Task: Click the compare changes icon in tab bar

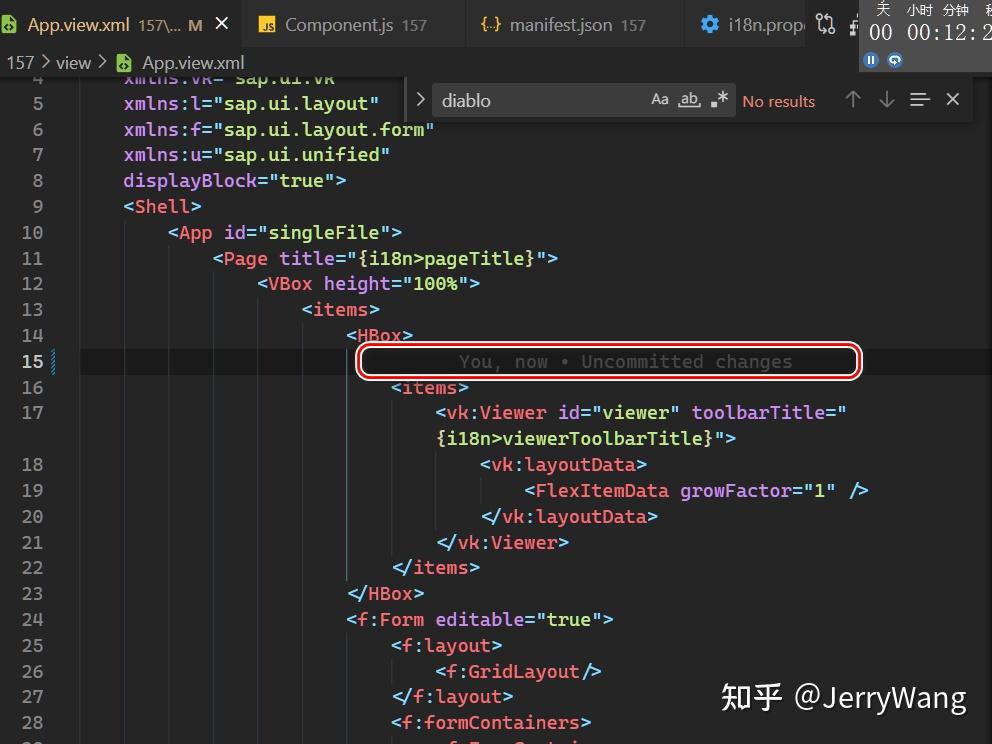Action: tap(825, 24)
